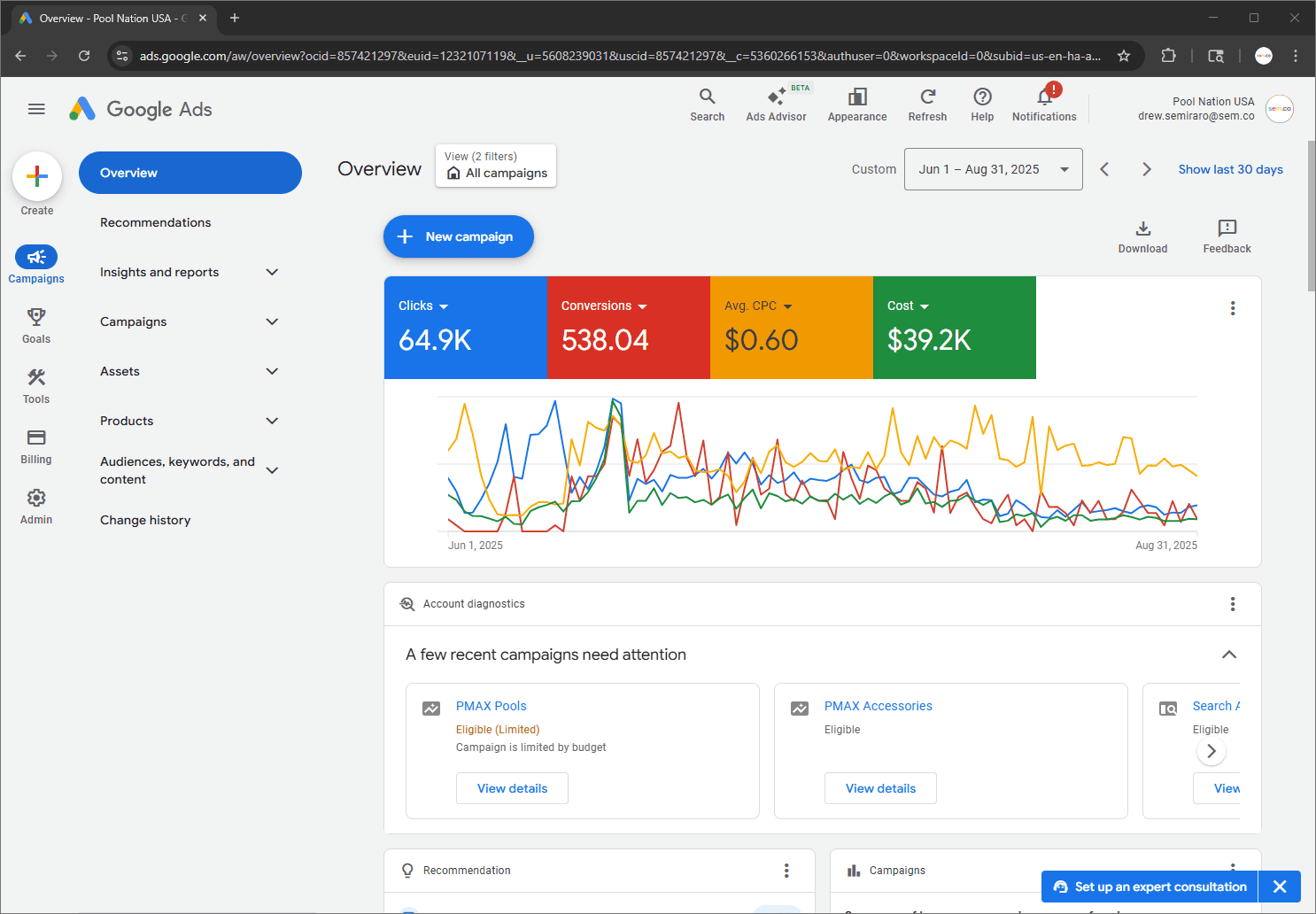Expand Insights and reports section
This screenshot has width=1316, height=914.
pos(272,272)
